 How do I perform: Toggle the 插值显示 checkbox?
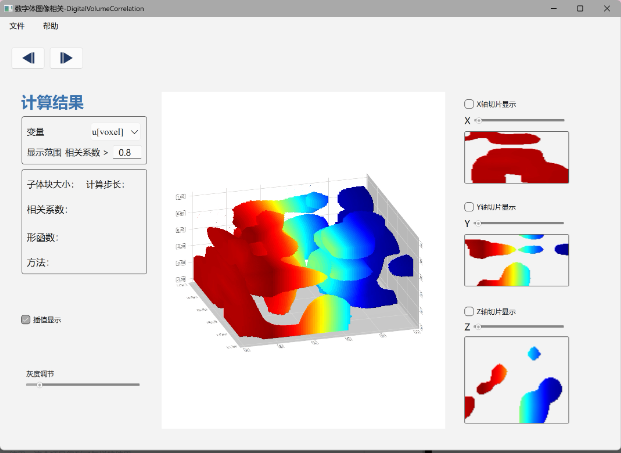[x=26, y=320]
